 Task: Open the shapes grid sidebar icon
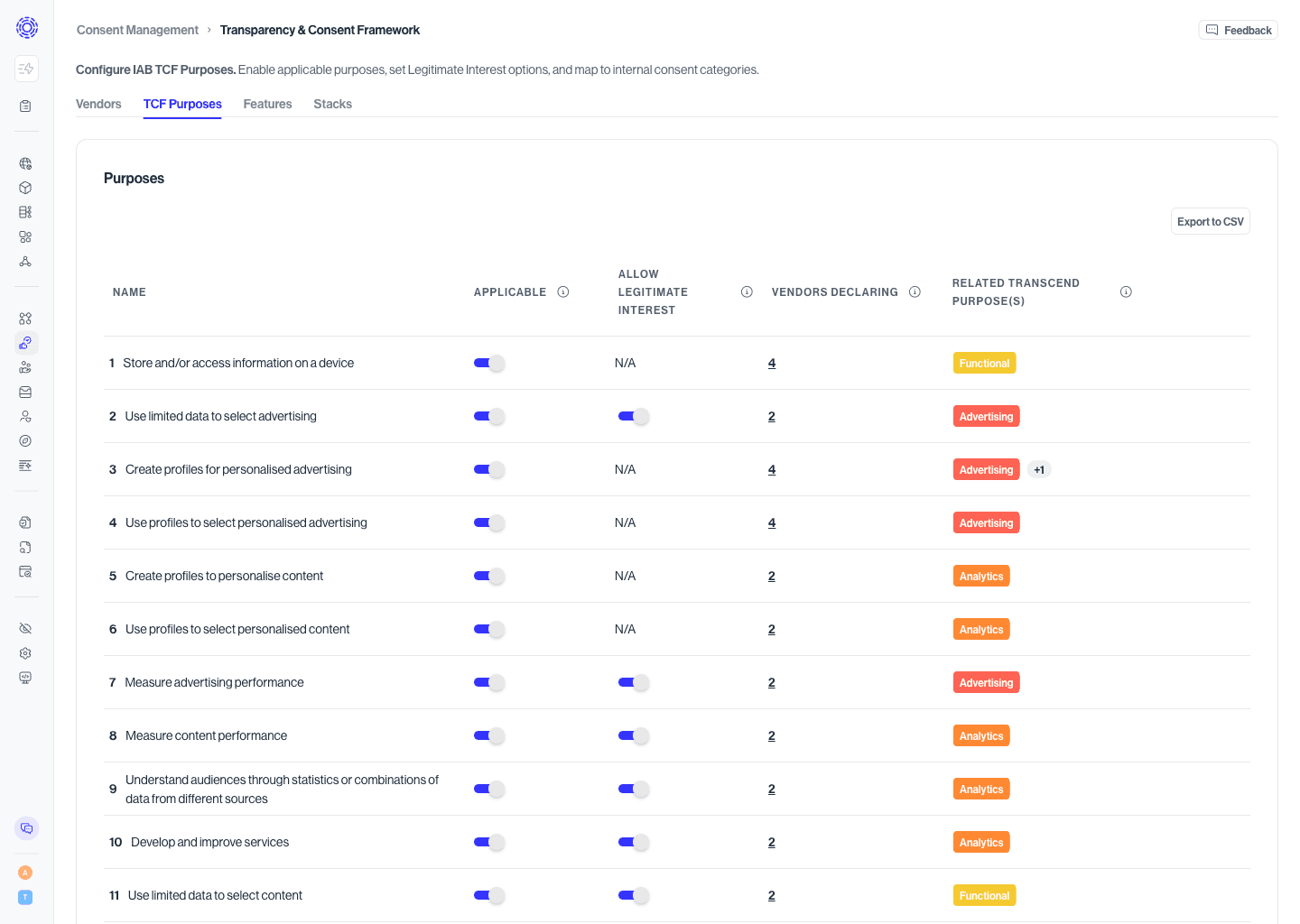pyautogui.click(x=25, y=237)
